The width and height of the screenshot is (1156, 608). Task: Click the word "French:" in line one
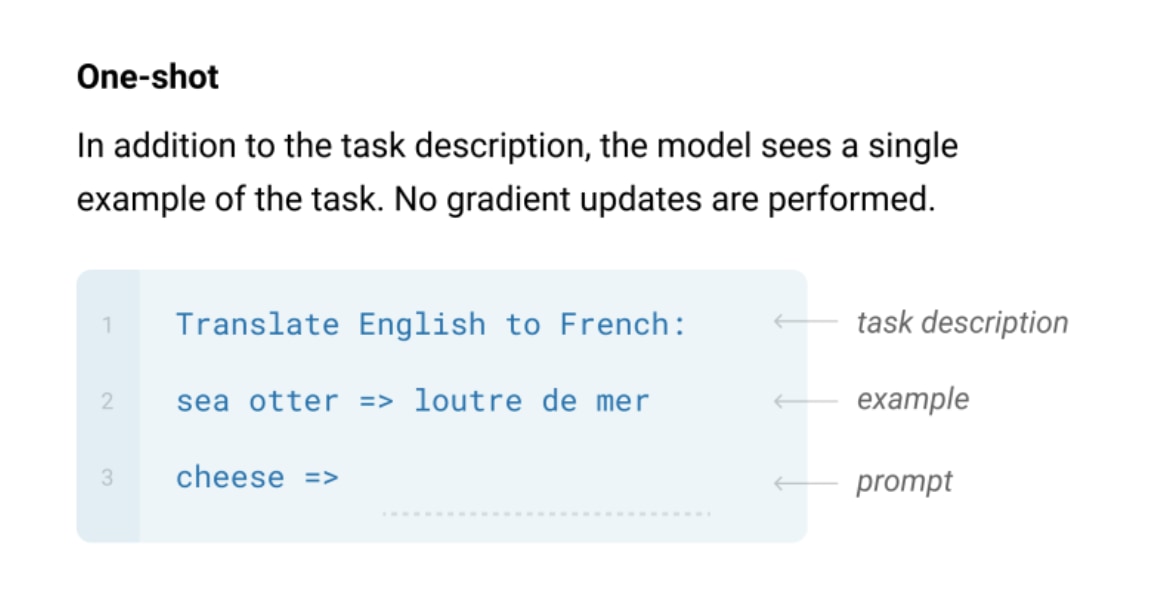623,324
